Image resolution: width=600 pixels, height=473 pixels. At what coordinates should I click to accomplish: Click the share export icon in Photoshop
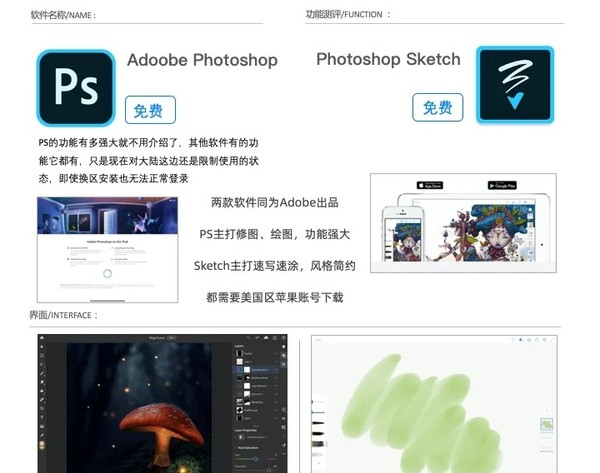(275, 338)
